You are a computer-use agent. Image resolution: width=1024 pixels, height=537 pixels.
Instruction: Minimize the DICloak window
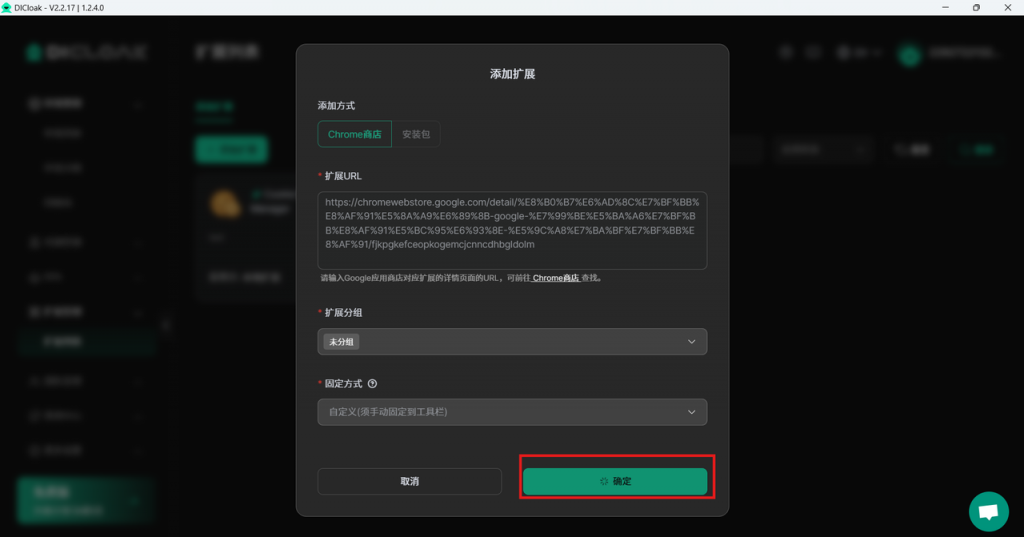click(943, 7)
